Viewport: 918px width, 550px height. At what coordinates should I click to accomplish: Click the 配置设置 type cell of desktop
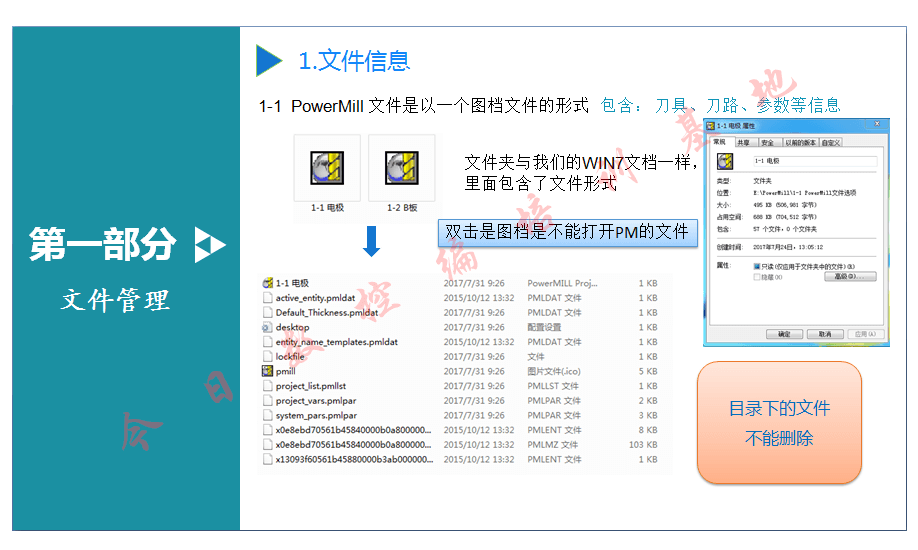coord(544,327)
